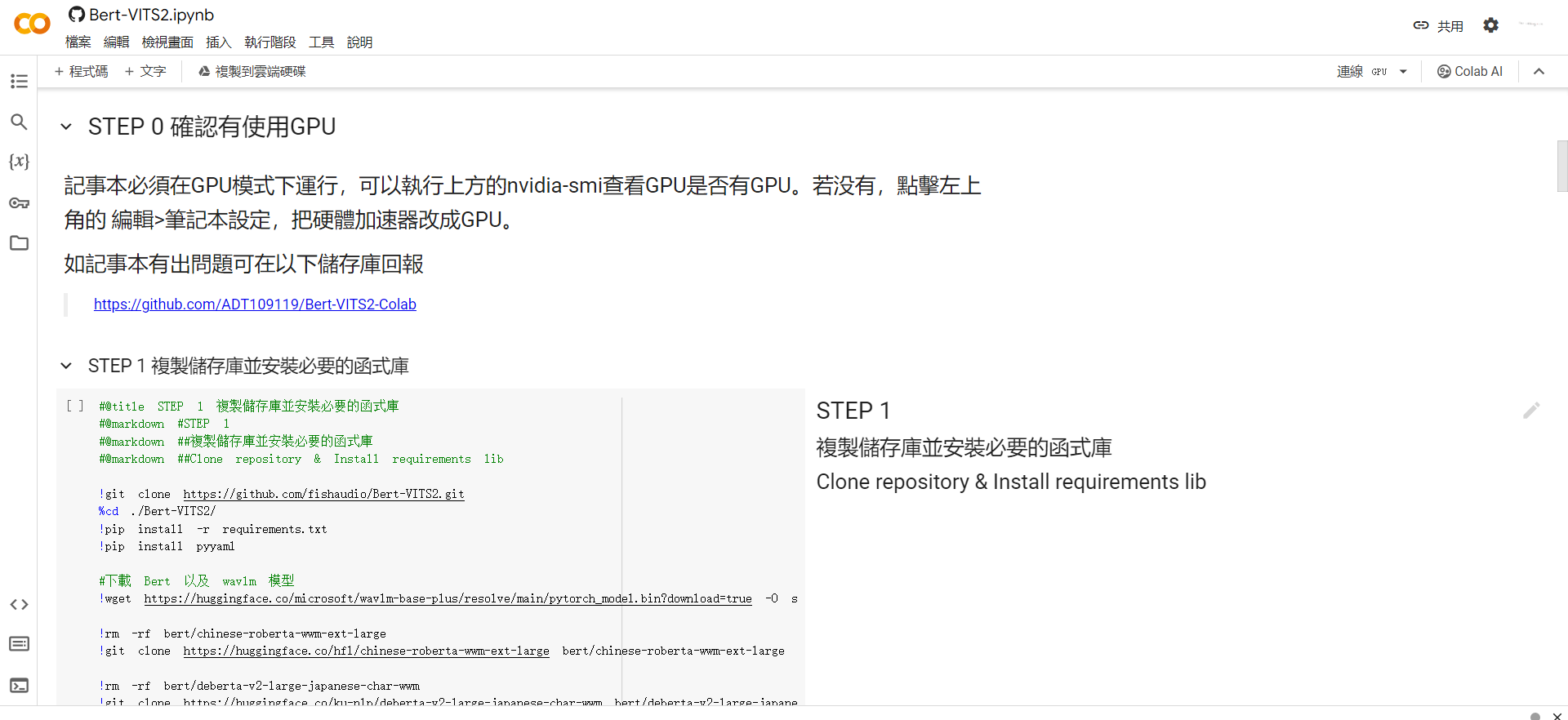1568x720 pixels.
Task: Open the command palette icon
Action: (x=19, y=644)
